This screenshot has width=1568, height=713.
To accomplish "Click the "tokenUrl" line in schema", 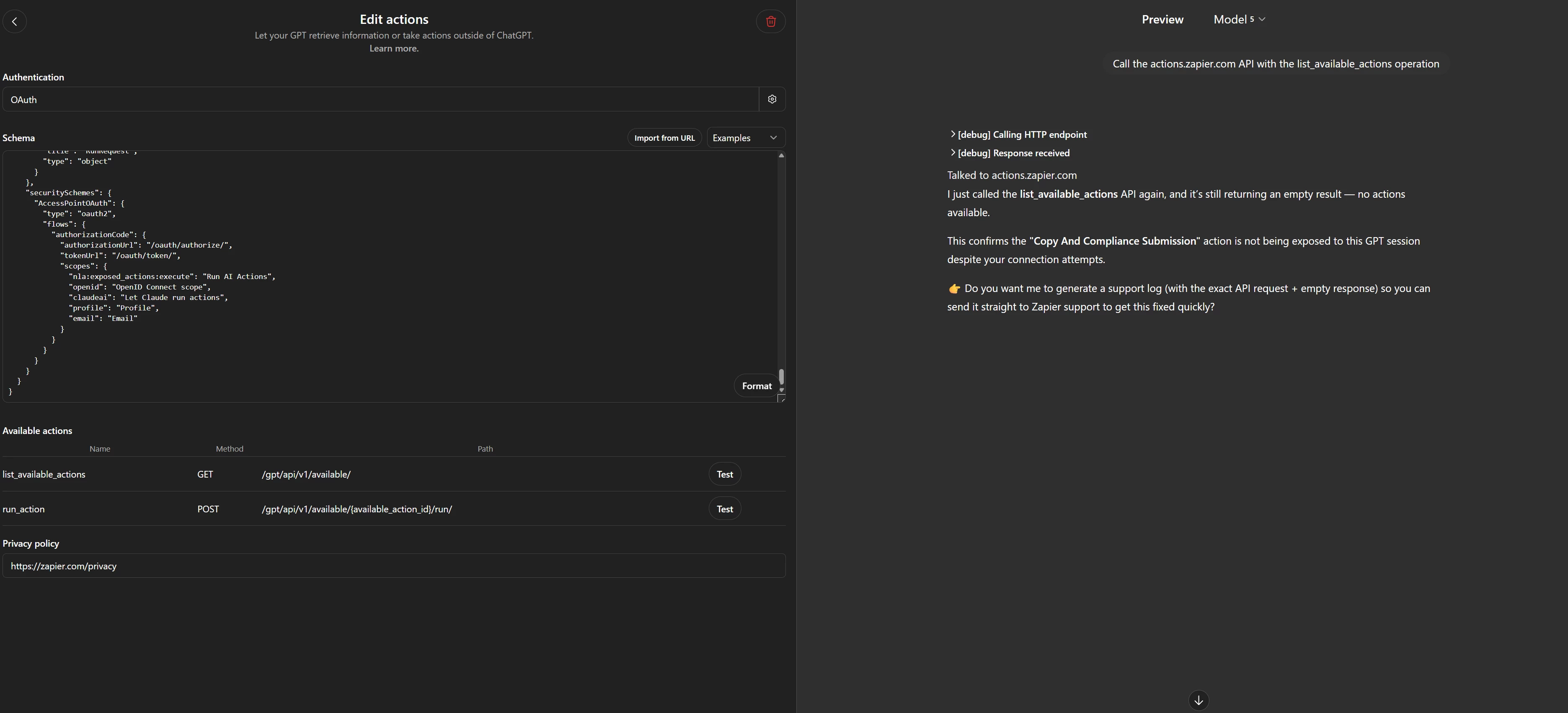I will coord(120,256).
